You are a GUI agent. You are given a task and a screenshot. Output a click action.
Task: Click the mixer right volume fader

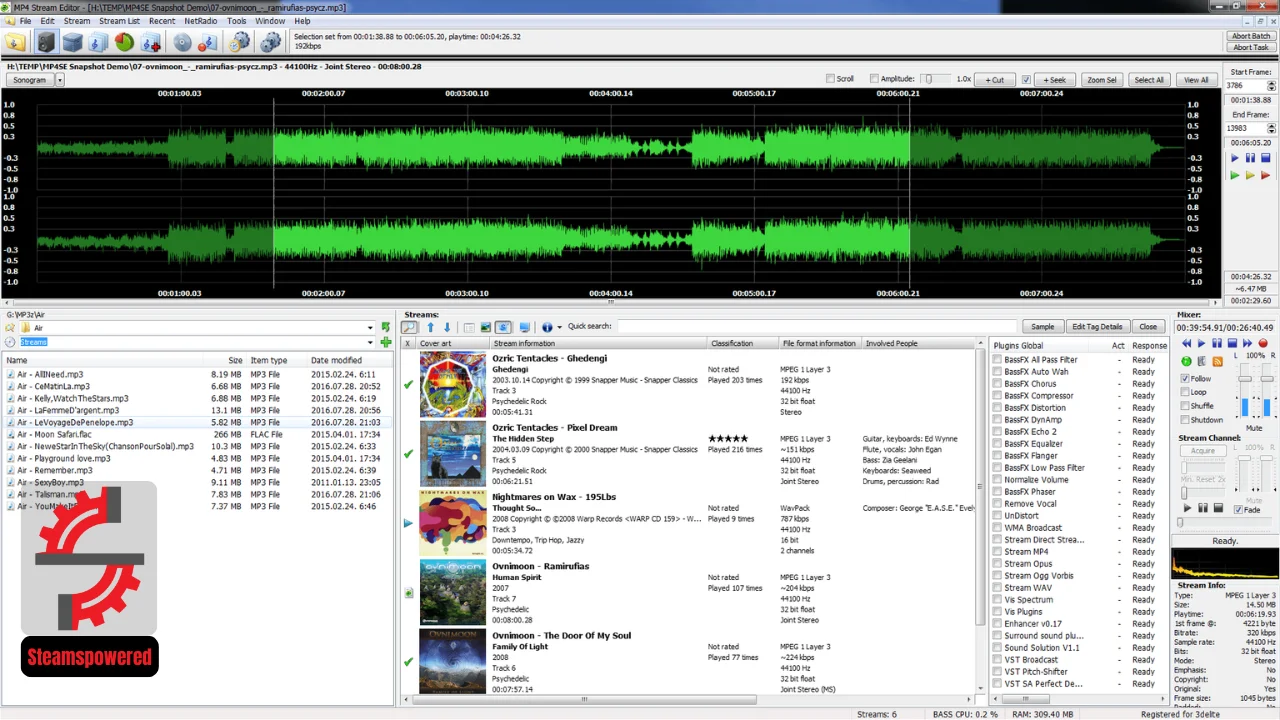(x=1267, y=379)
